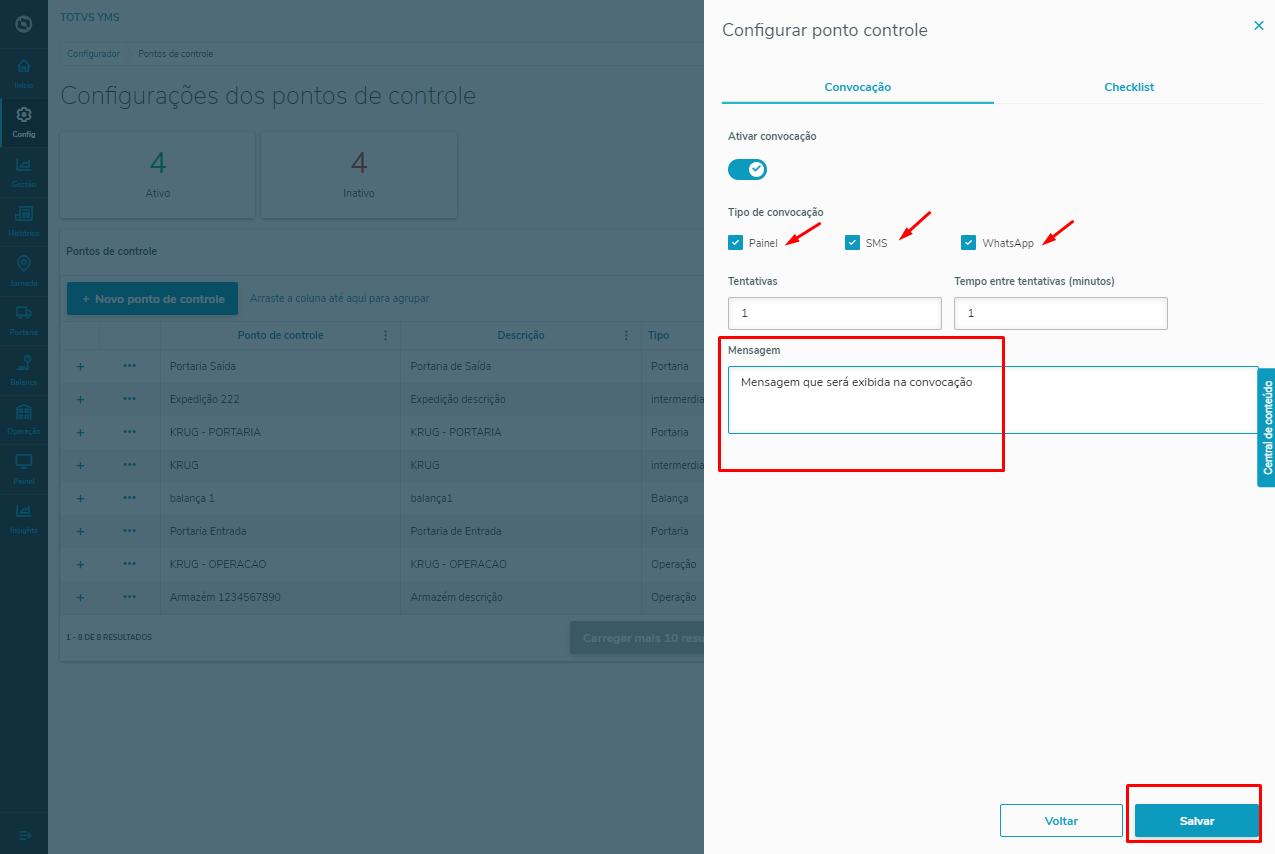Open Ponto de controle column menu
1275x854 pixels.
[386, 336]
